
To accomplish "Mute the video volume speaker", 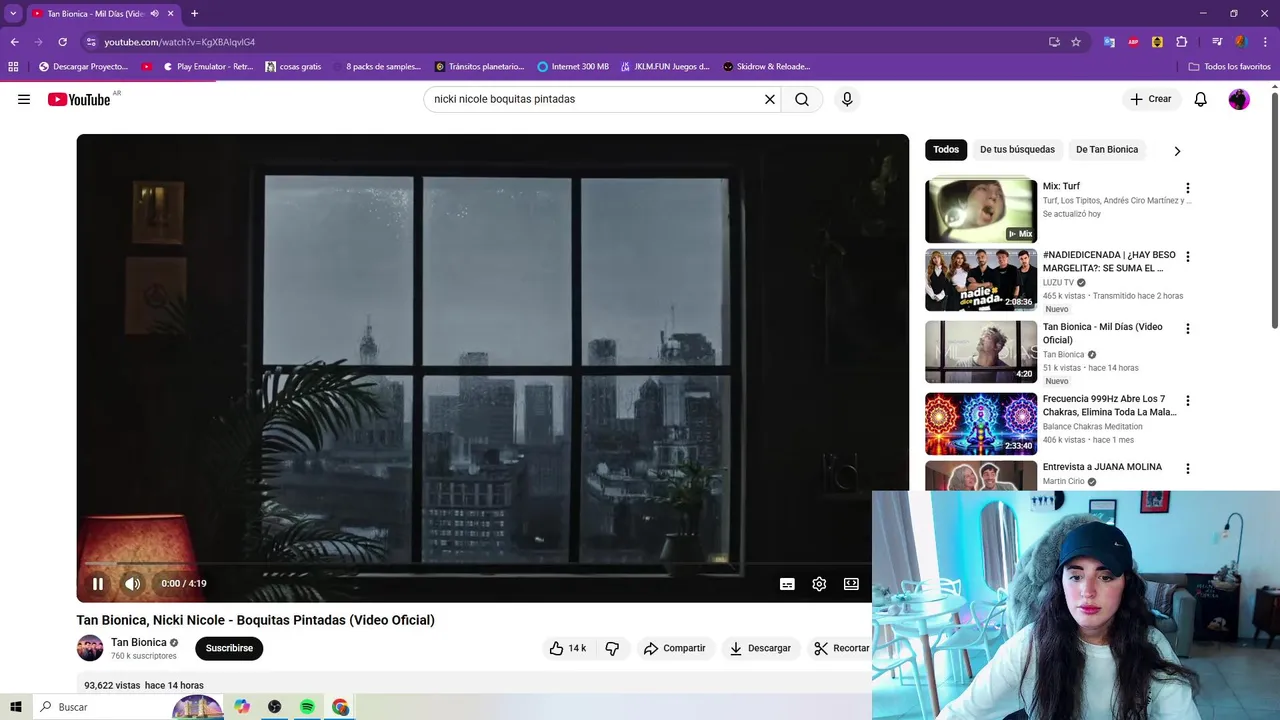I will tap(133, 584).
